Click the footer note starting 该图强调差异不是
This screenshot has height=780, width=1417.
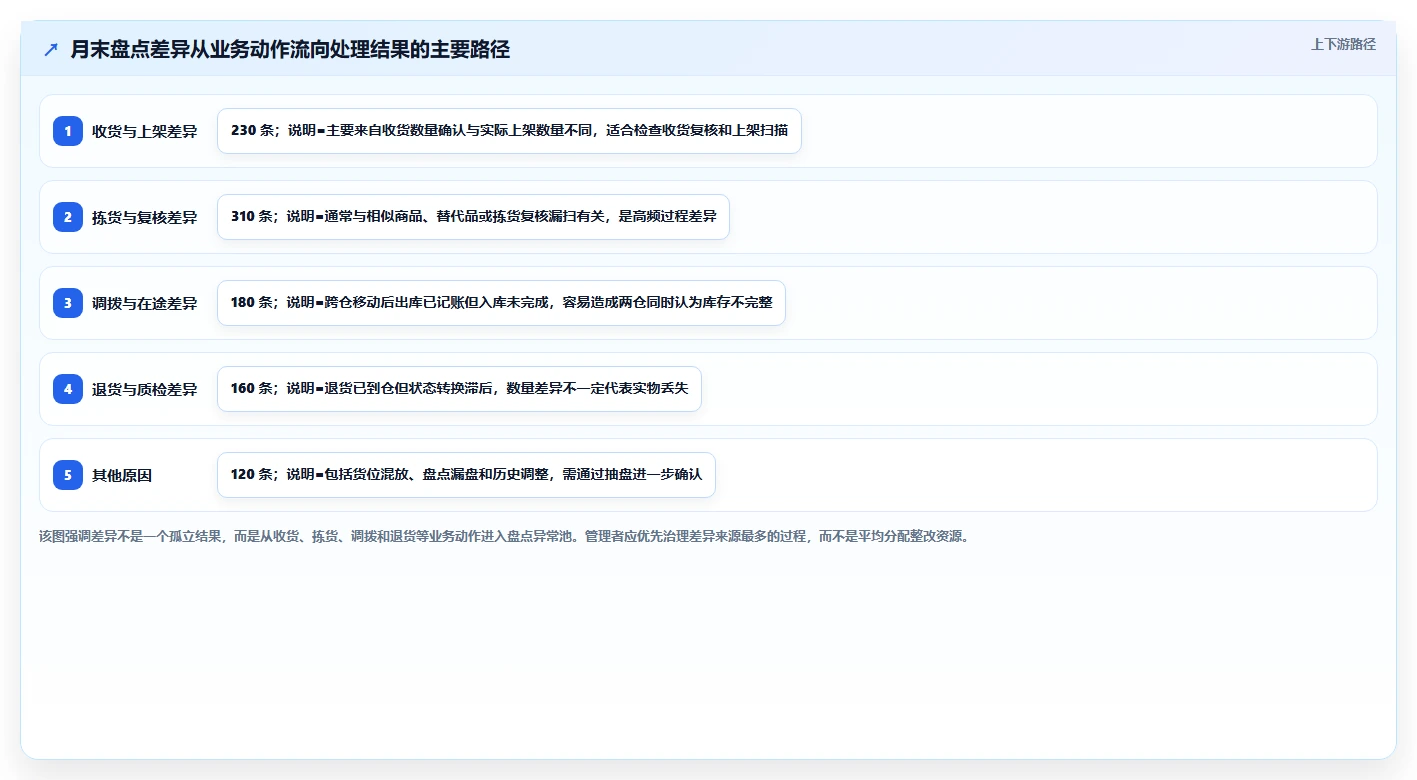504,536
